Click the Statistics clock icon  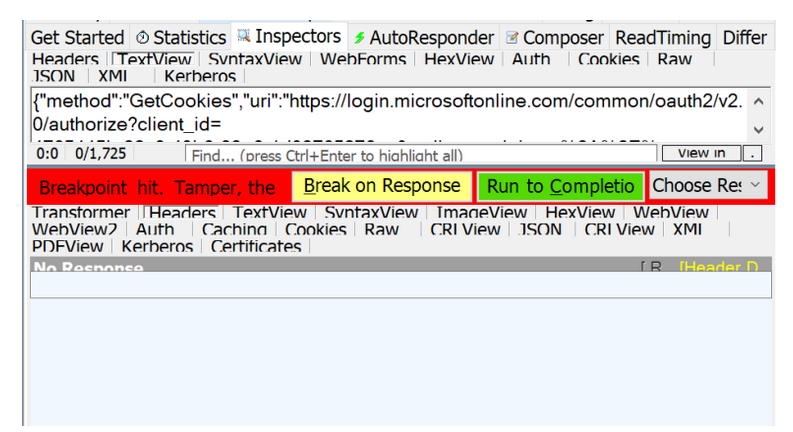pos(143,37)
